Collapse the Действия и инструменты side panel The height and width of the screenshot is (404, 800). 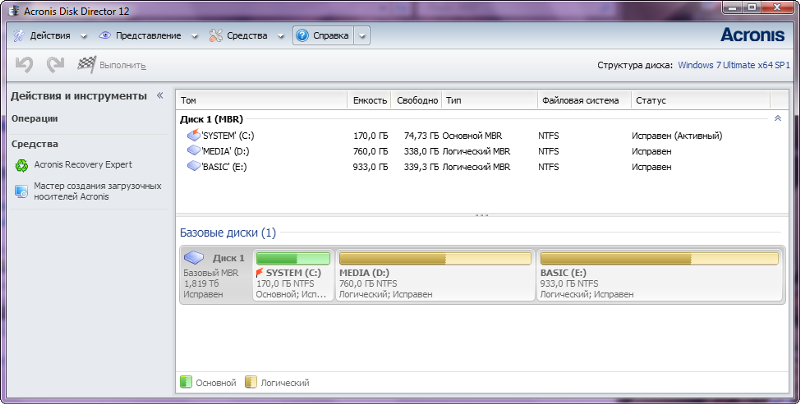160,95
